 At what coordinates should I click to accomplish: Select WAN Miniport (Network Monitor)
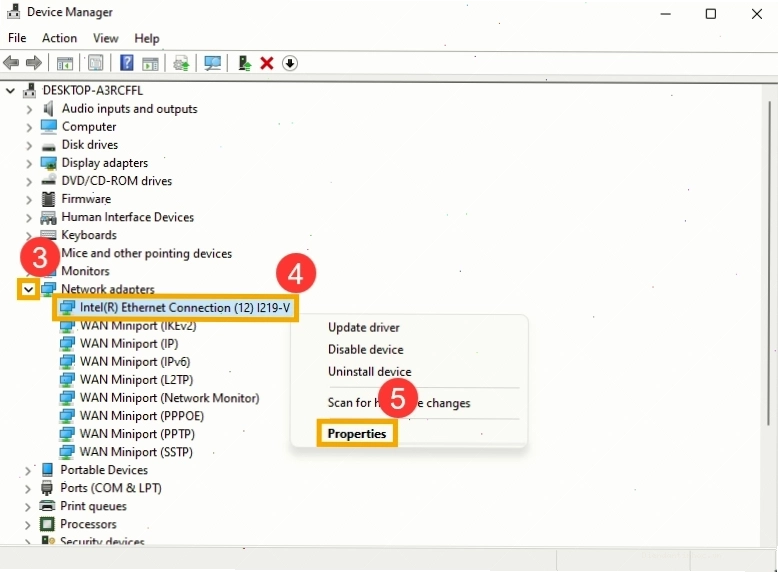point(170,398)
